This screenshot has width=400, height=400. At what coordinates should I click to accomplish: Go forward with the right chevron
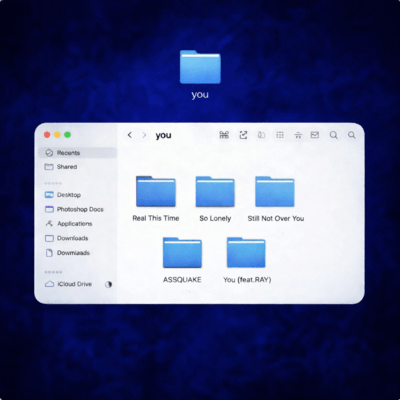point(144,135)
